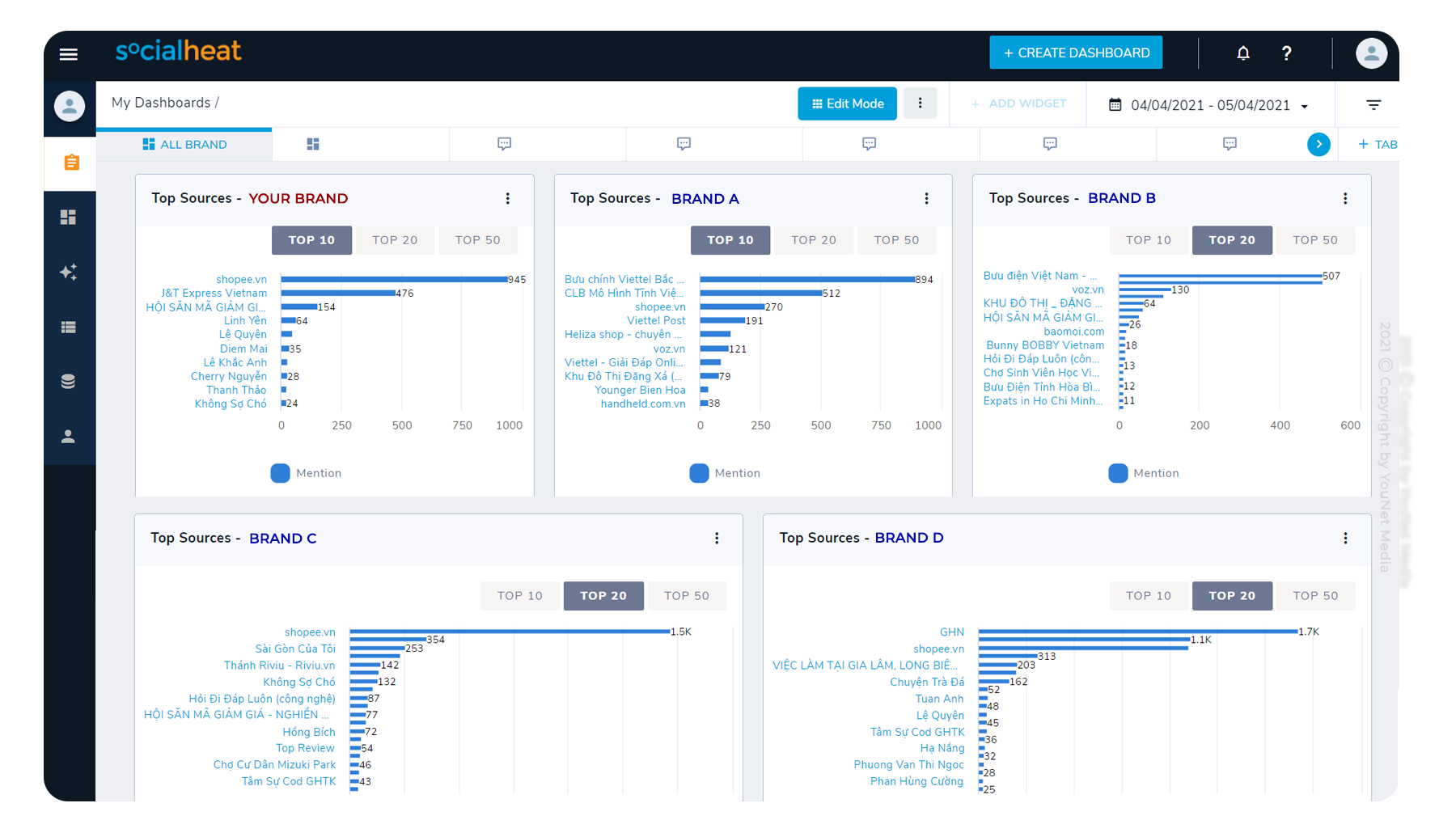Select TOP 10 in BRAND D widget

pos(1149,596)
